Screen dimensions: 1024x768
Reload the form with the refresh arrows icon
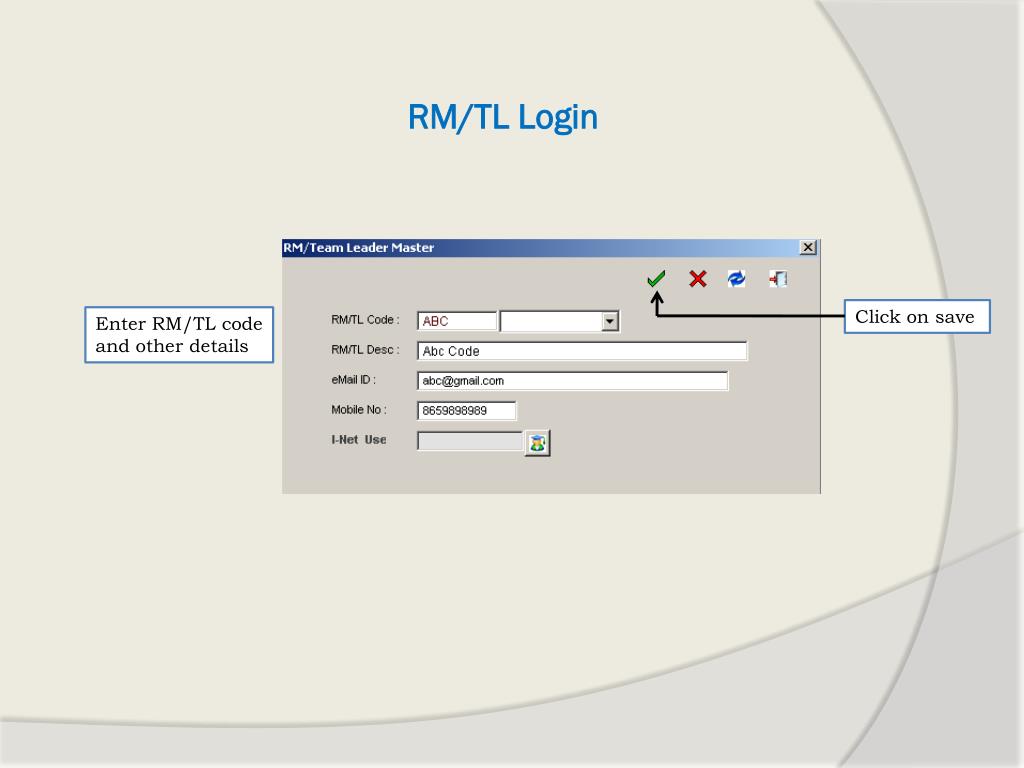[x=737, y=278]
